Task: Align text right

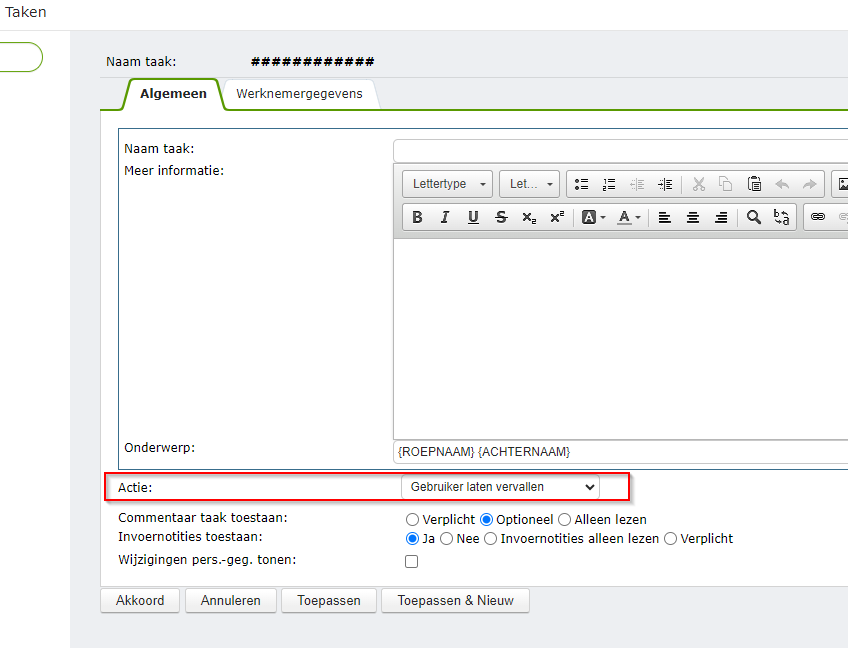Action: pyautogui.click(x=721, y=217)
